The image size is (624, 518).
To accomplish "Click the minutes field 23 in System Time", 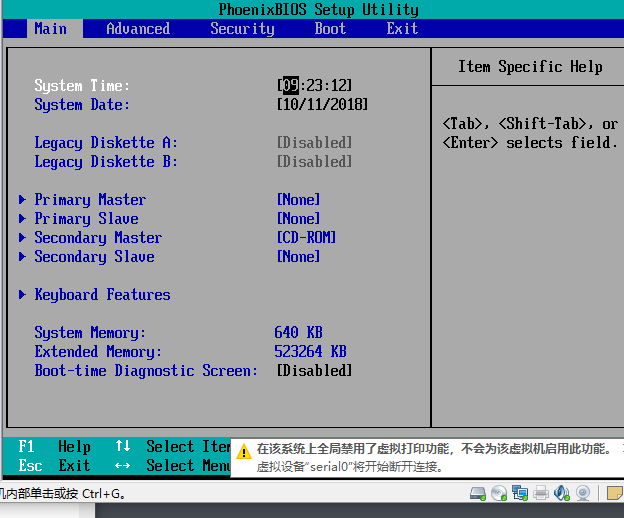I will point(314,85).
